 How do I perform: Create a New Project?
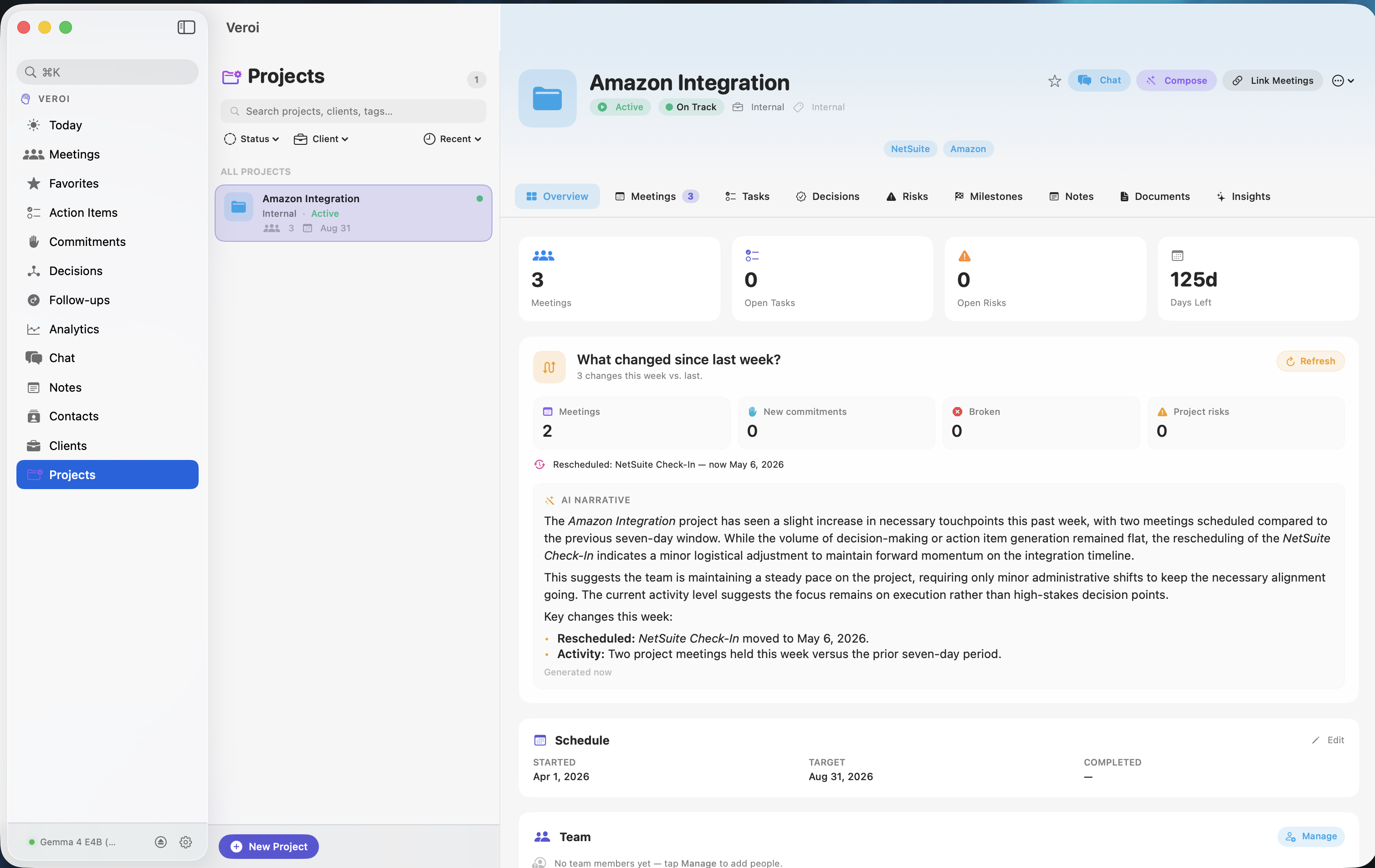point(268,846)
